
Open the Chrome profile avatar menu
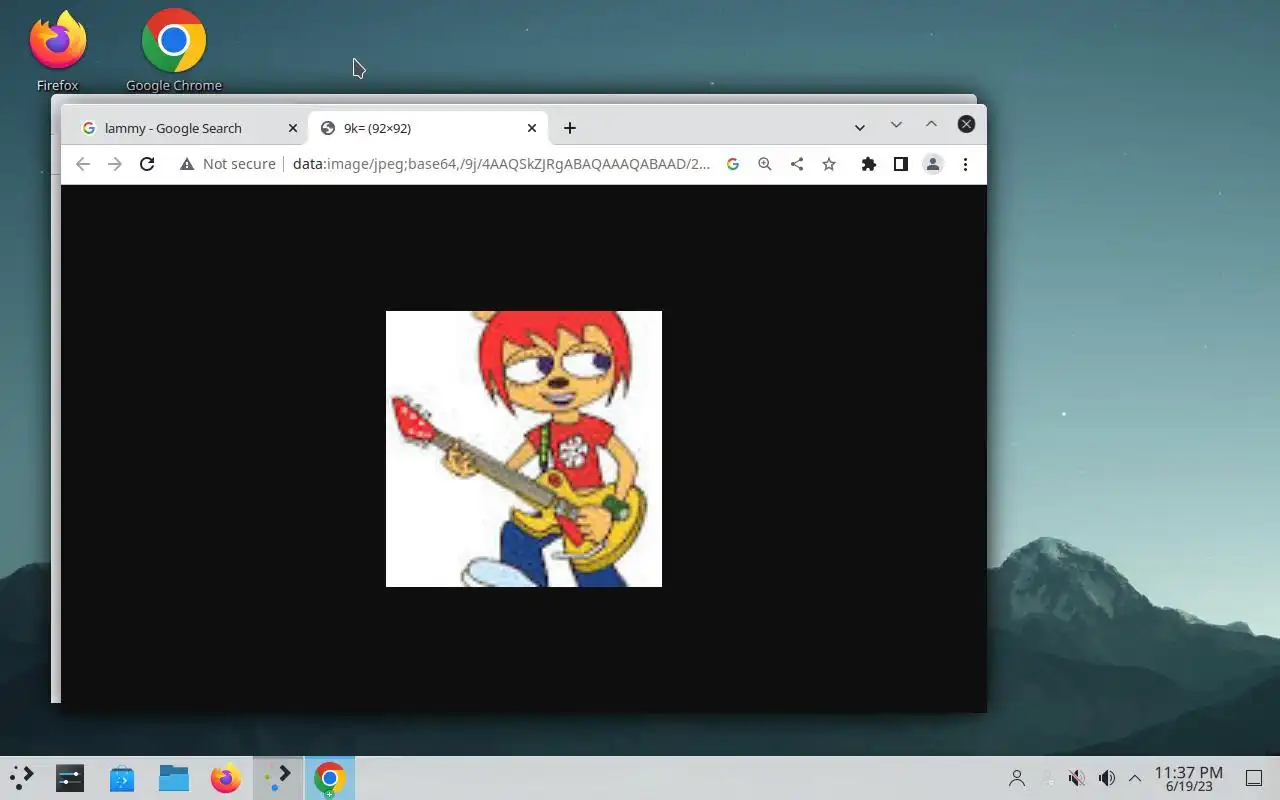[x=933, y=164]
